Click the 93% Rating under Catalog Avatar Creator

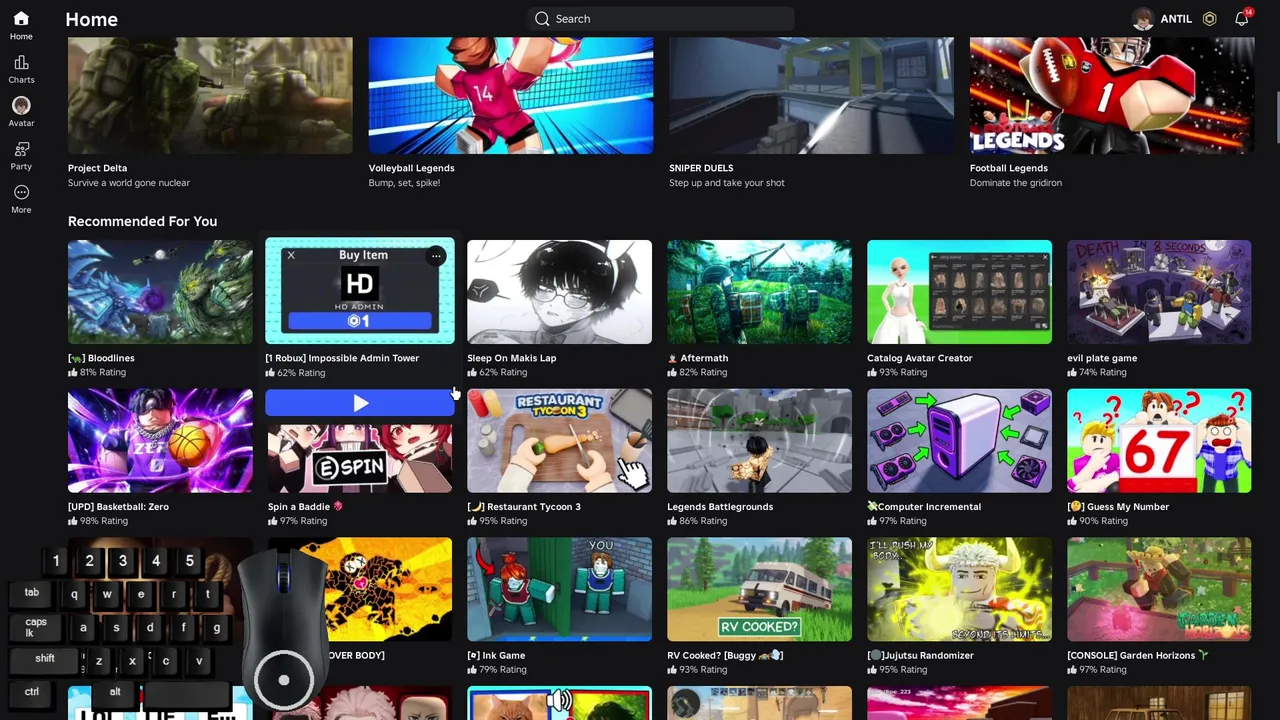897,372
